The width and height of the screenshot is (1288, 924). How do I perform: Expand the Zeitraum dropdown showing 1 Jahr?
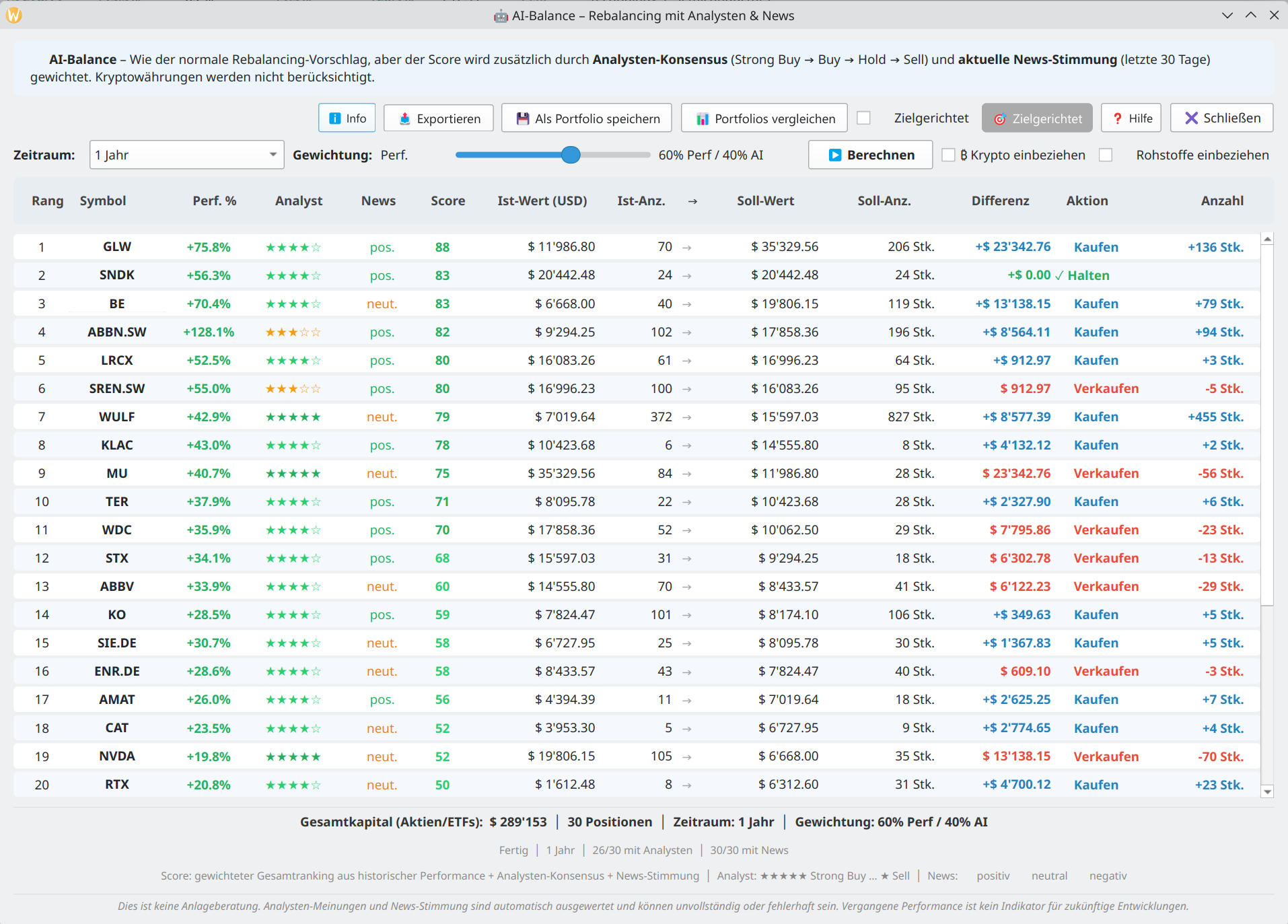click(x=187, y=155)
